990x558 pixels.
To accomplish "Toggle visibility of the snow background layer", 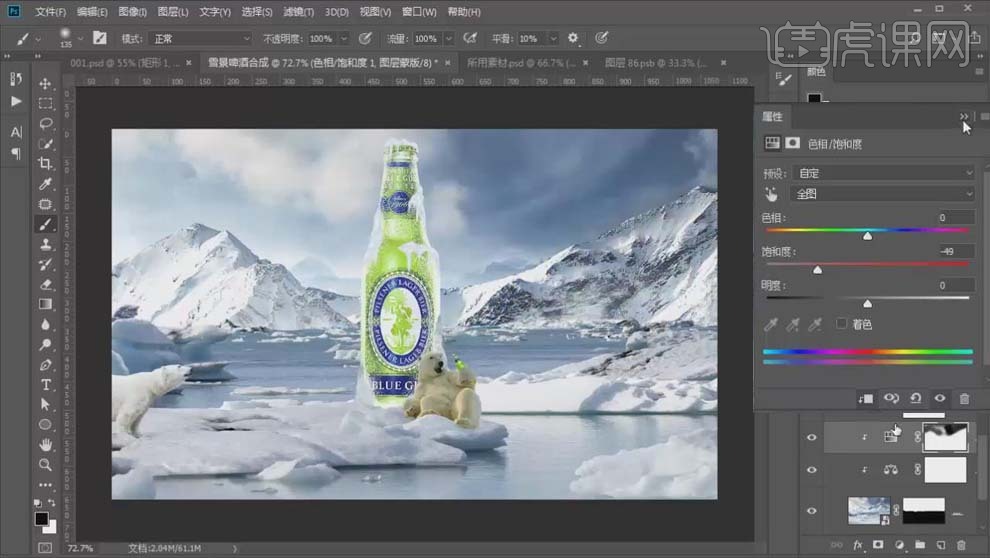I will 811,510.
